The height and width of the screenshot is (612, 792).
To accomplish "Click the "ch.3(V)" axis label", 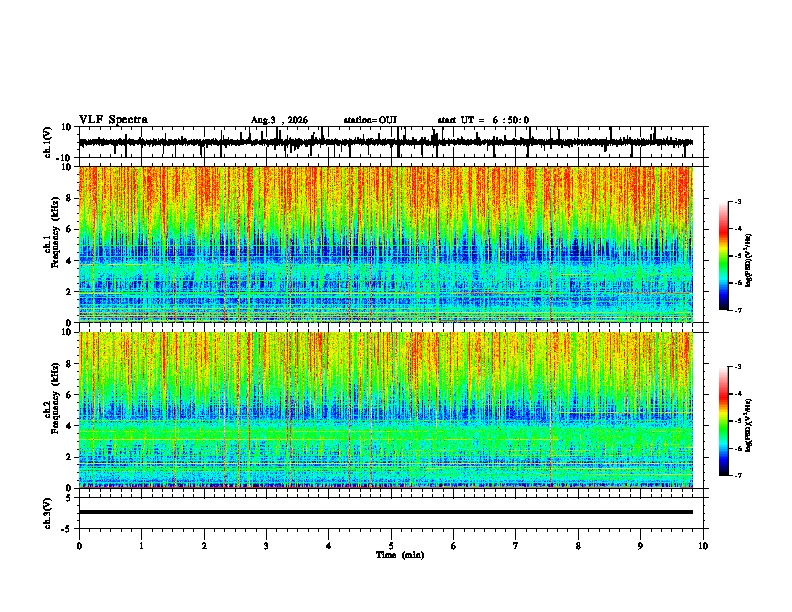I will coord(48,513).
